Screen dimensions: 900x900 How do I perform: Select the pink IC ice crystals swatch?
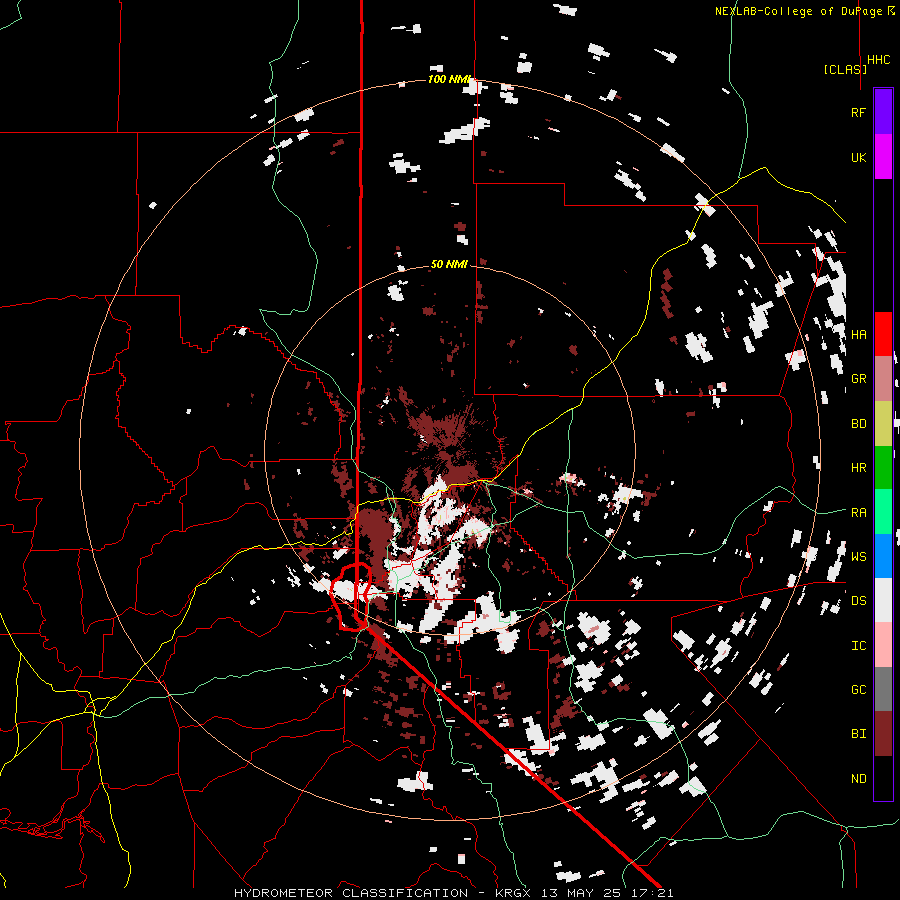[883, 645]
